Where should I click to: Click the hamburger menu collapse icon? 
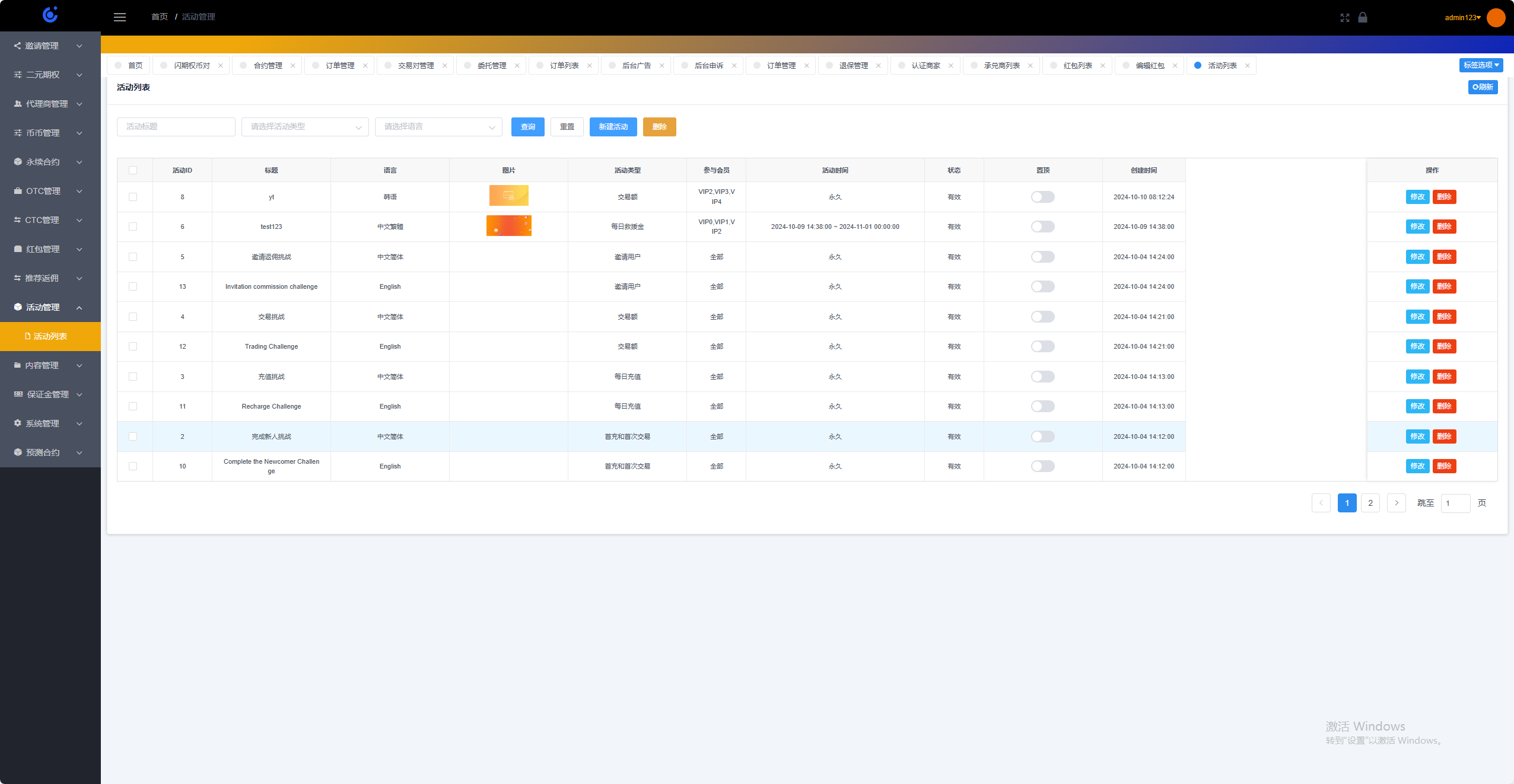tap(120, 17)
